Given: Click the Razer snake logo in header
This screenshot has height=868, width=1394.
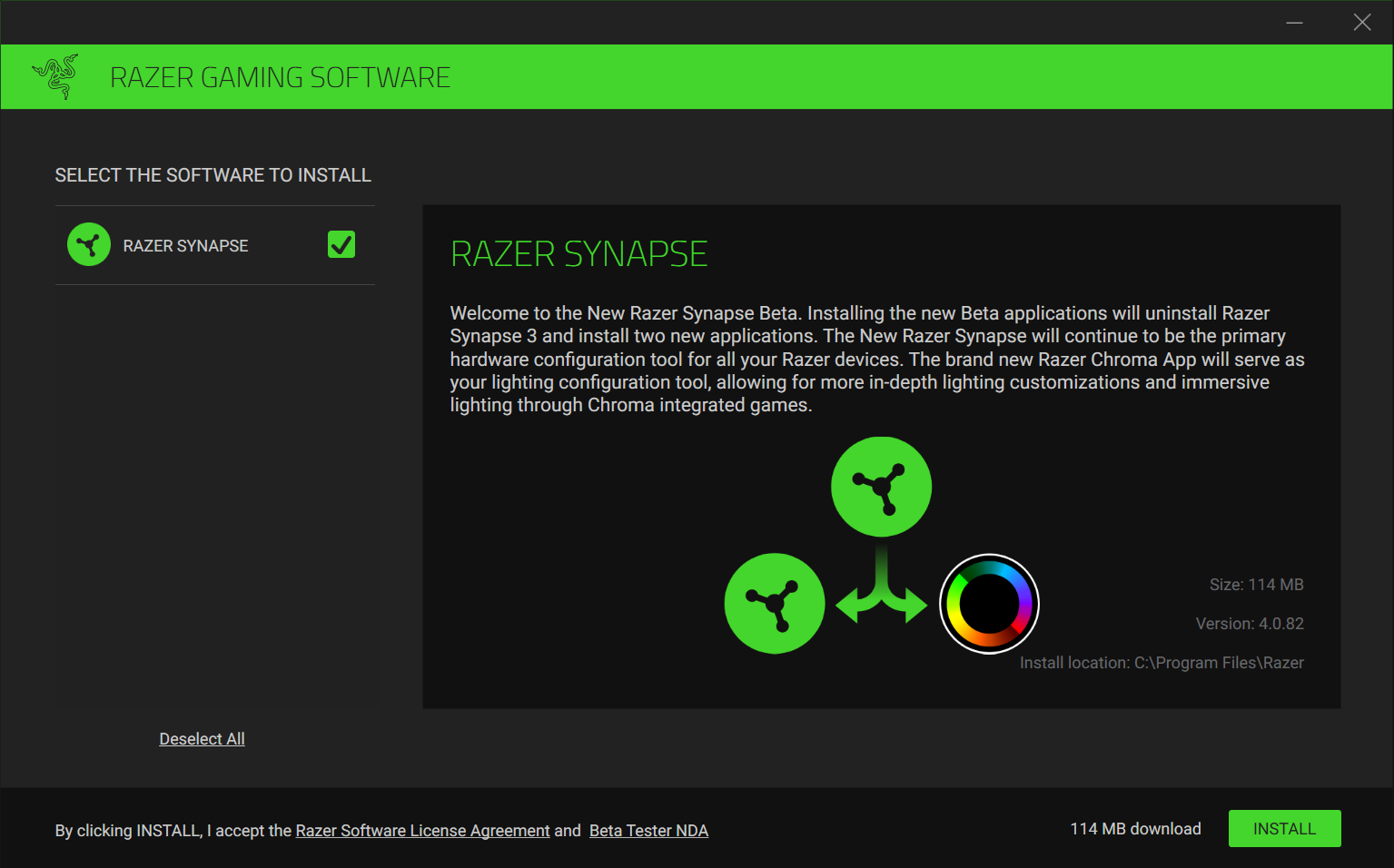Looking at the screenshot, I should [55, 76].
